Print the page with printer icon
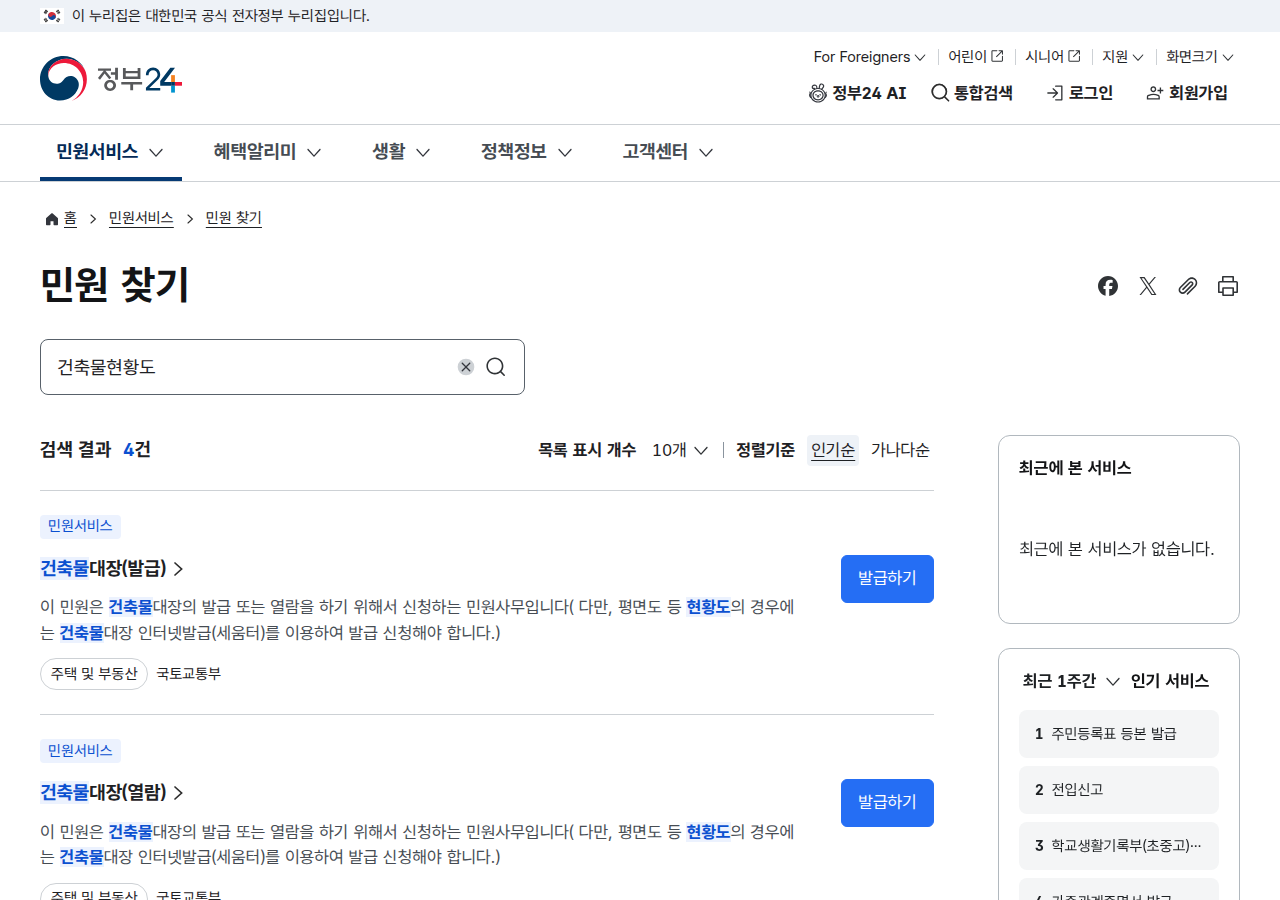Image resolution: width=1280 pixels, height=900 pixels. tap(1228, 286)
